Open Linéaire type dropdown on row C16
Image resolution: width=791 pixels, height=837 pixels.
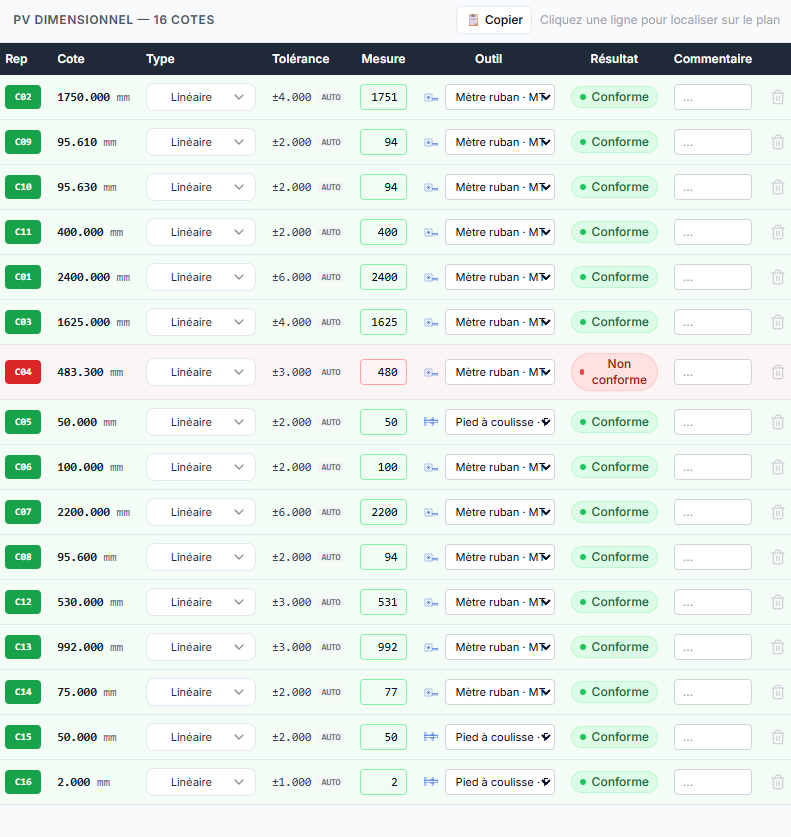(x=201, y=782)
